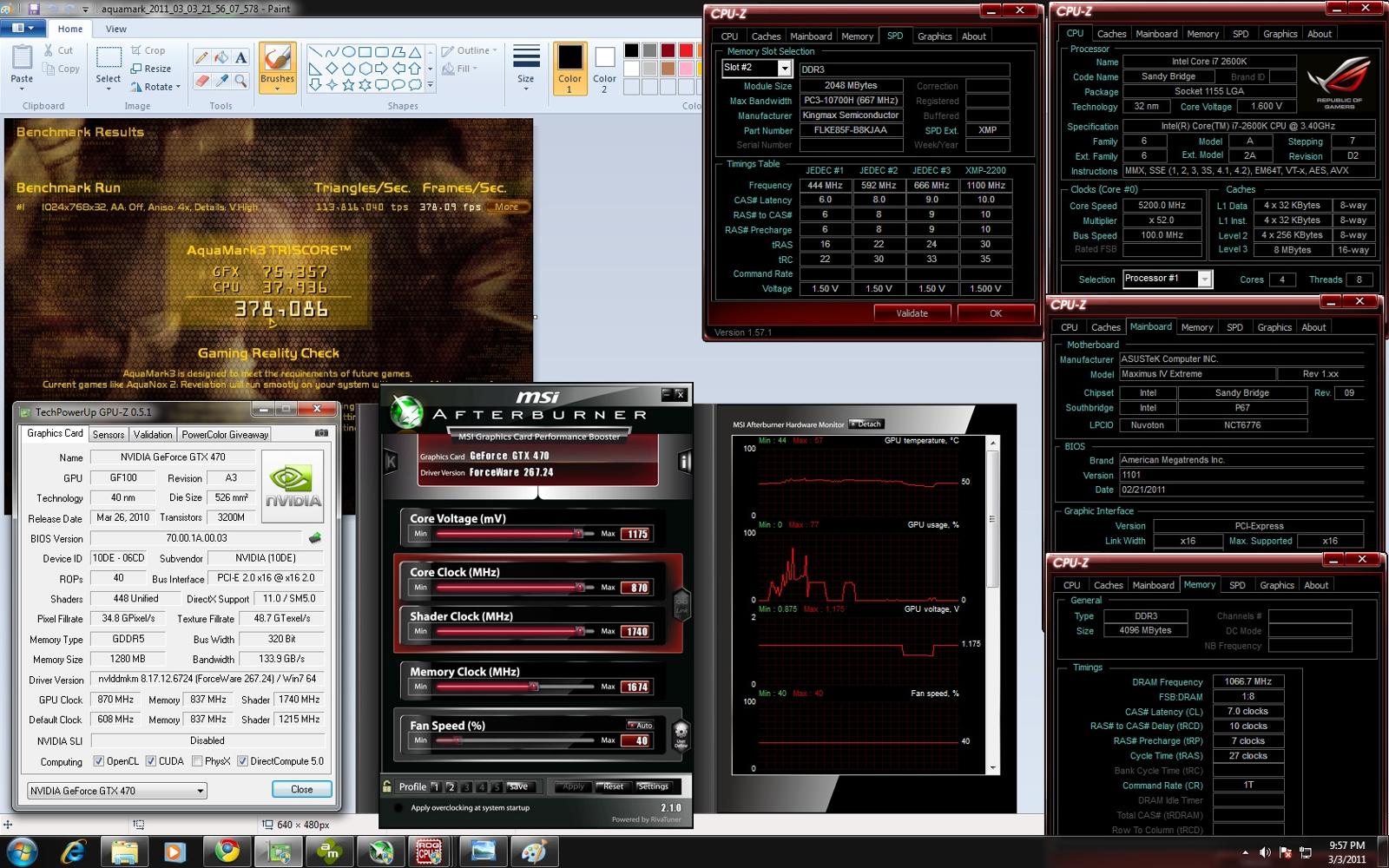Image resolution: width=1389 pixels, height=868 pixels.
Task: Click the GPU-Z screenshot camera icon
Action: click(x=321, y=433)
